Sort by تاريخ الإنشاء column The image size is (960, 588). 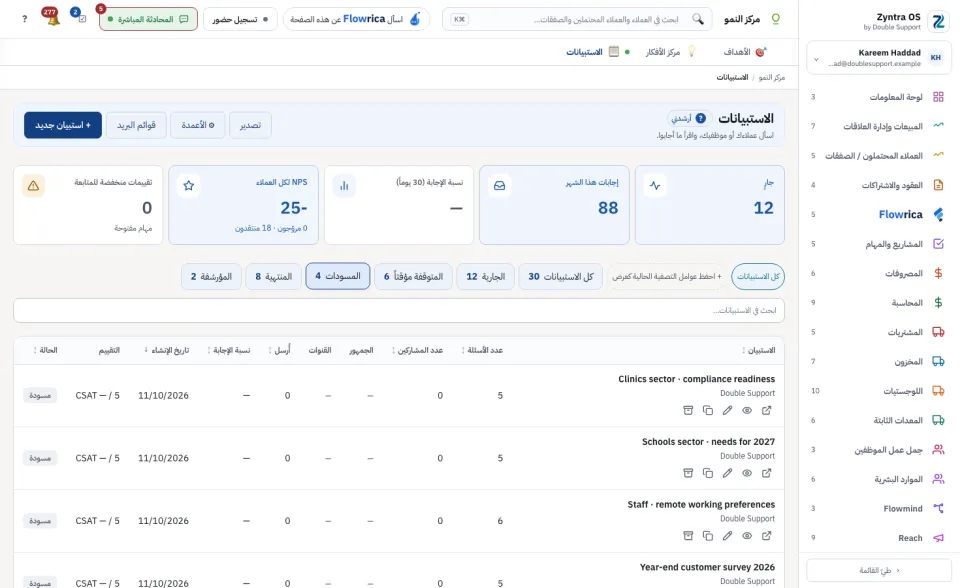(167, 350)
